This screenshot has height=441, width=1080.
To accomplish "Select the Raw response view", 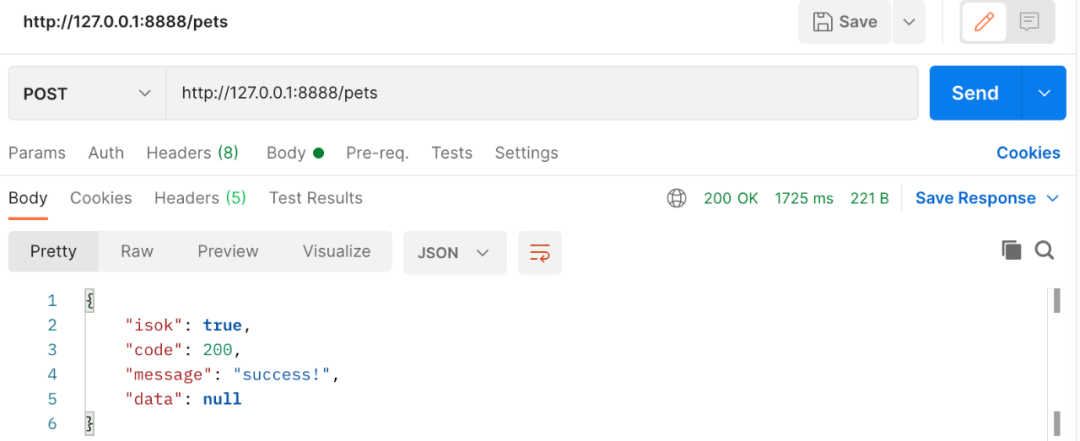I will tap(137, 252).
